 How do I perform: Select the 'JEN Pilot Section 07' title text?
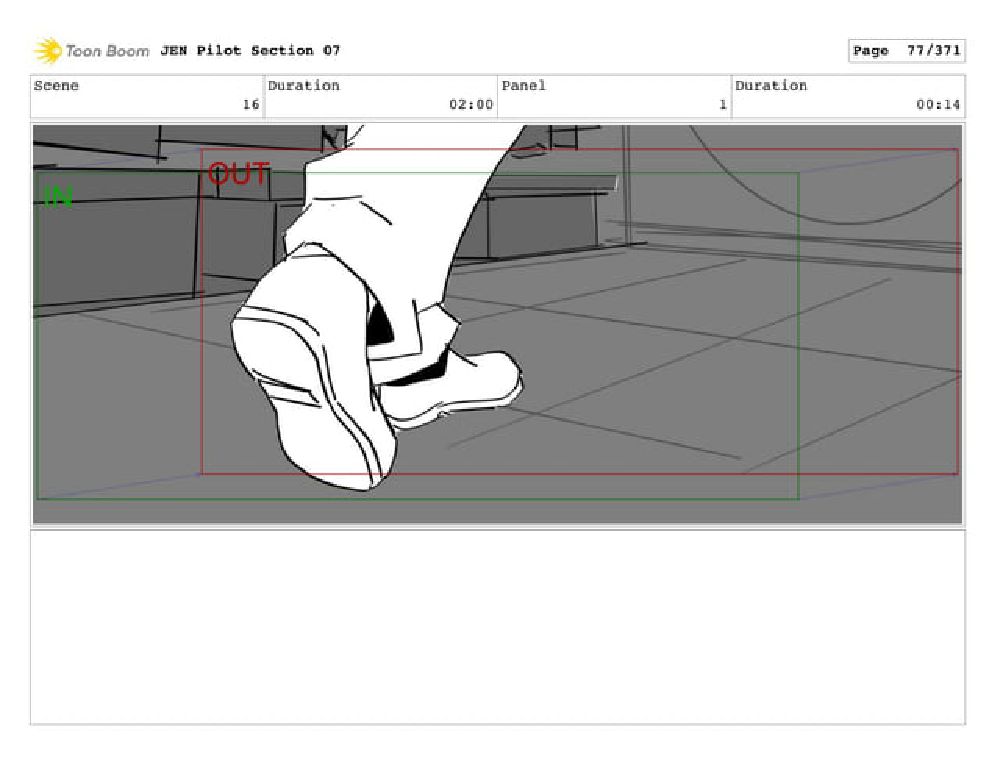[250, 50]
